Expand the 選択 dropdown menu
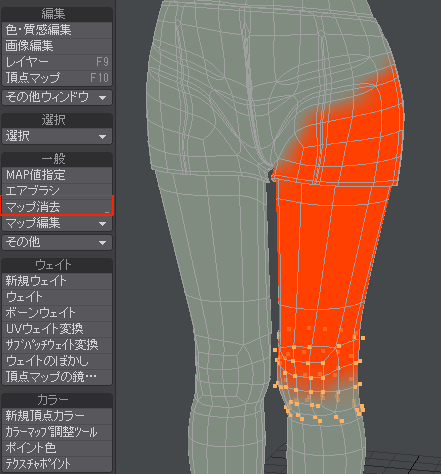This screenshot has height=474, width=441. click(57, 136)
